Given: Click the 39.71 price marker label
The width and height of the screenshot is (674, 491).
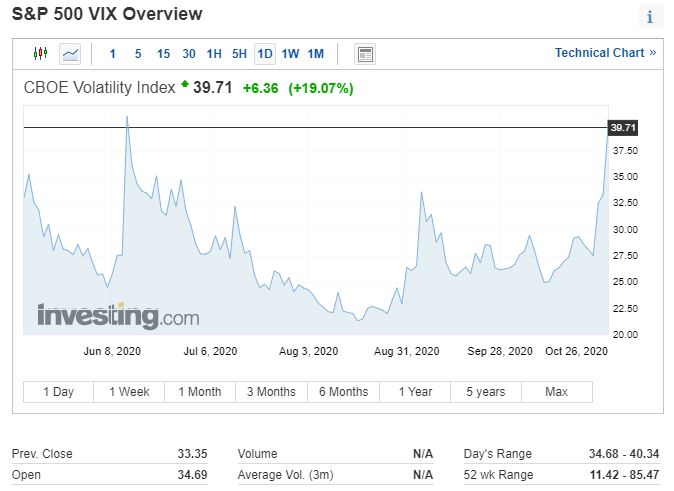Looking at the screenshot, I should (x=623, y=128).
